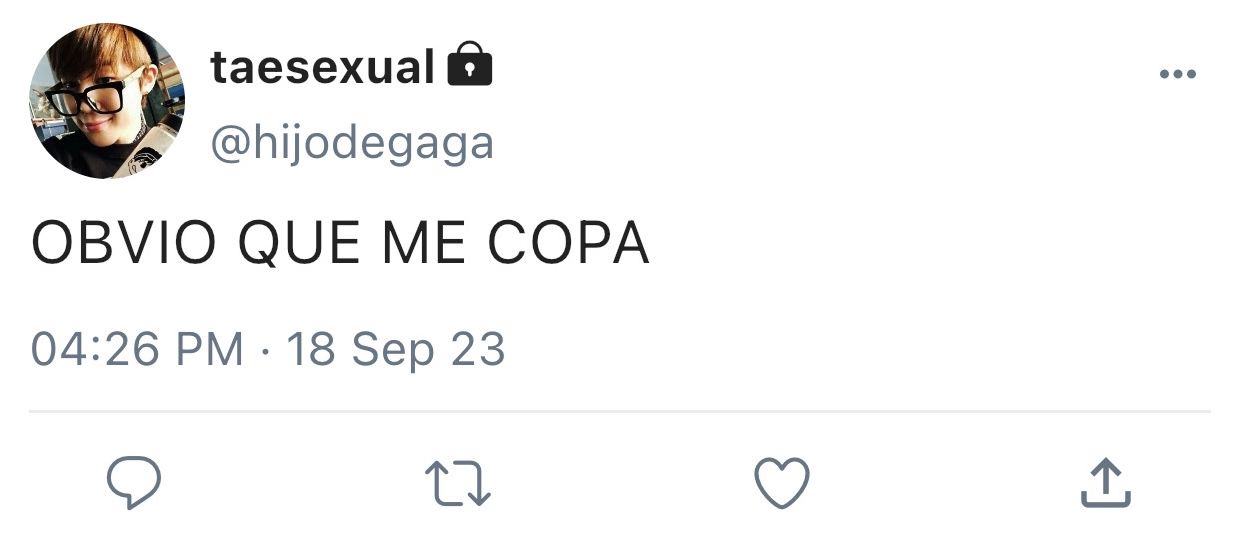Click the PM text in the timestamp
The height and width of the screenshot is (551, 1240).
click(x=210, y=350)
